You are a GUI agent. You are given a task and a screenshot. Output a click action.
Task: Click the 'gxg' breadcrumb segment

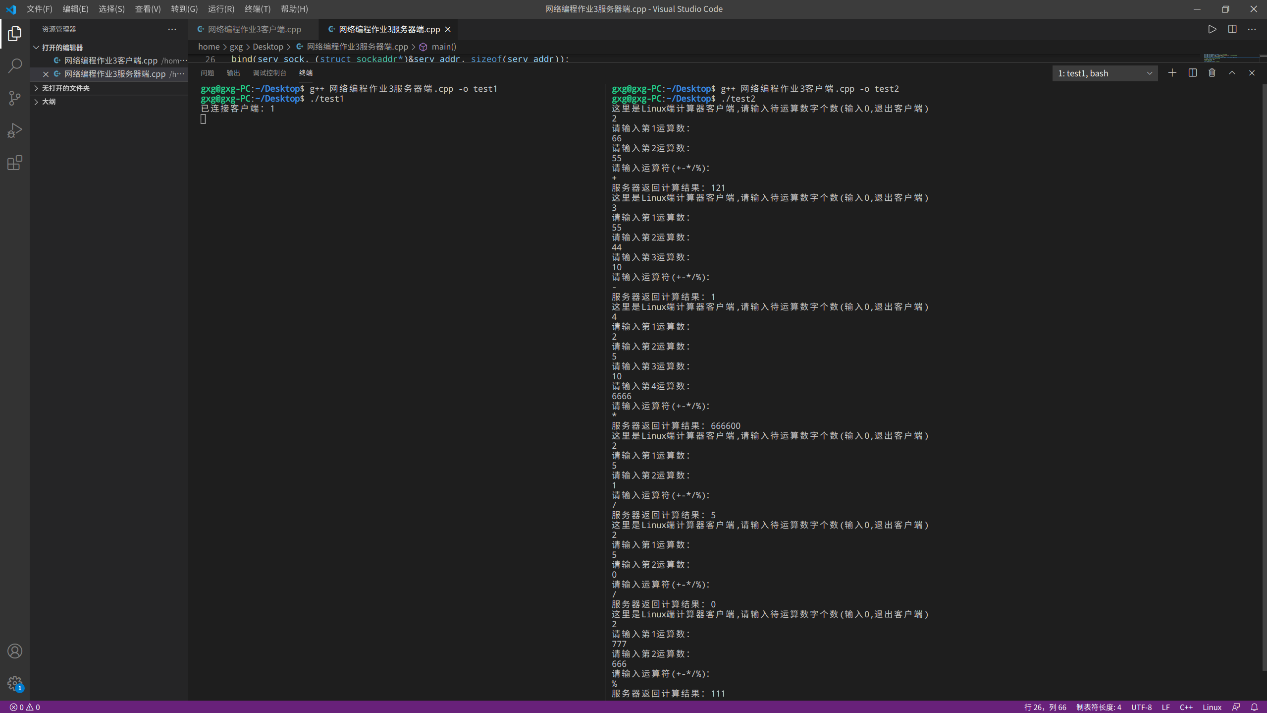pyautogui.click(x=237, y=47)
